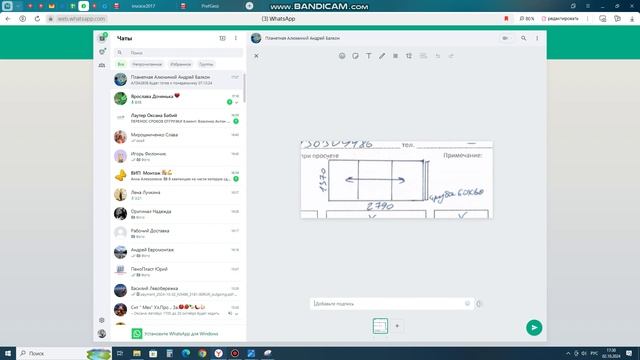Click the chat list scrollbar
The width and height of the screenshot is (640, 360).
coord(244,88)
